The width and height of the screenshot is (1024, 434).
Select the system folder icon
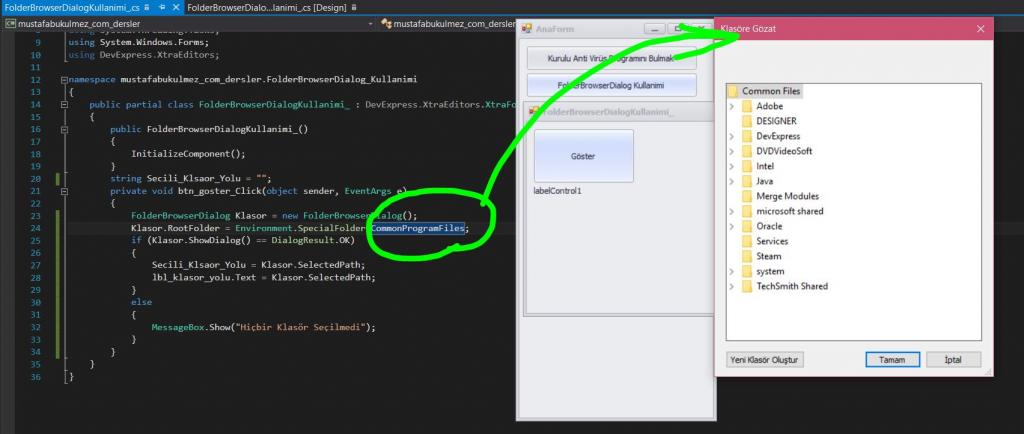(747, 271)
